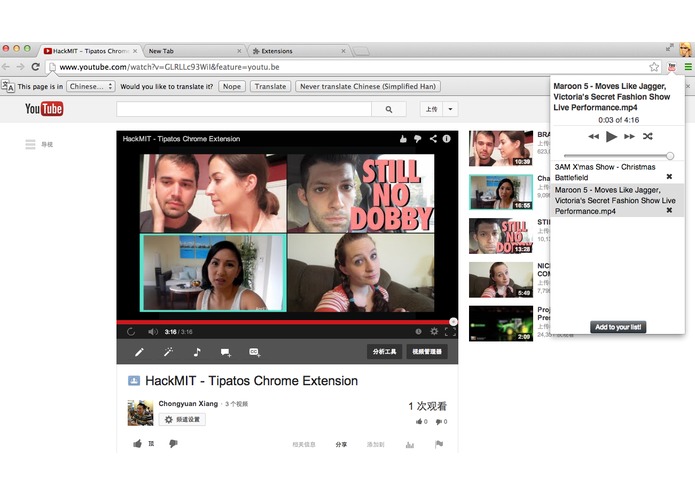Click the YouTube logo

44,109
